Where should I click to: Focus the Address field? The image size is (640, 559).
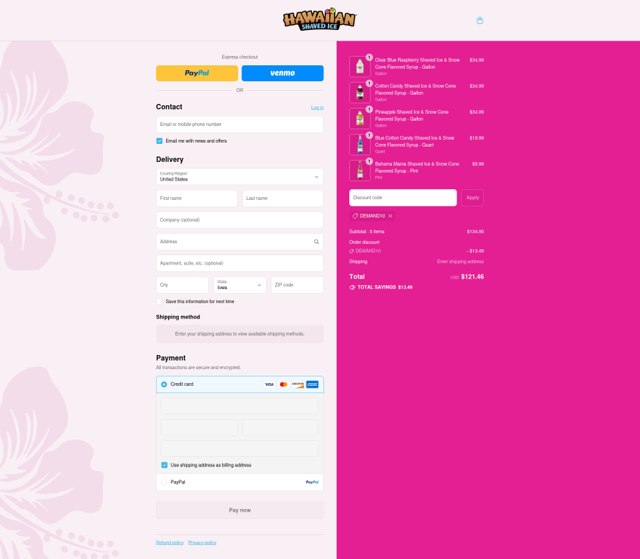pyautogui.click(x=240, y=242)
